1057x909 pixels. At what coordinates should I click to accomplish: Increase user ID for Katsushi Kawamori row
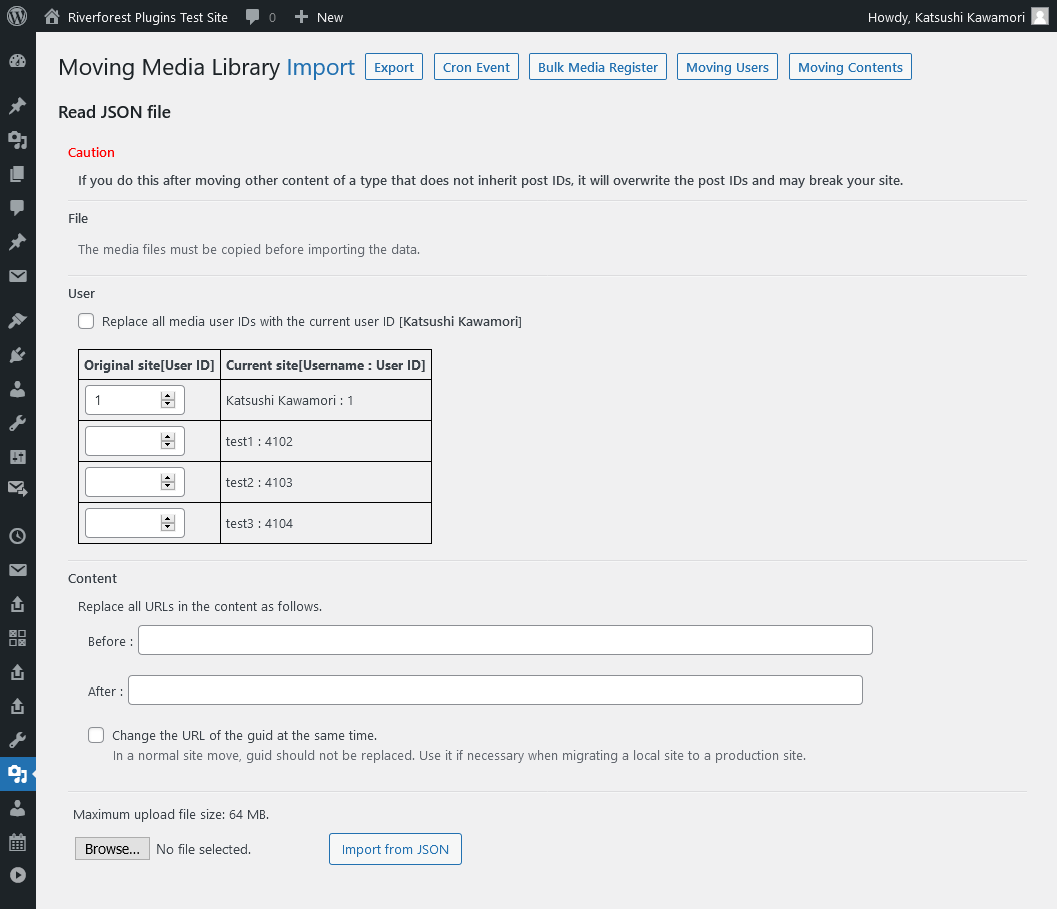point(168,396)
